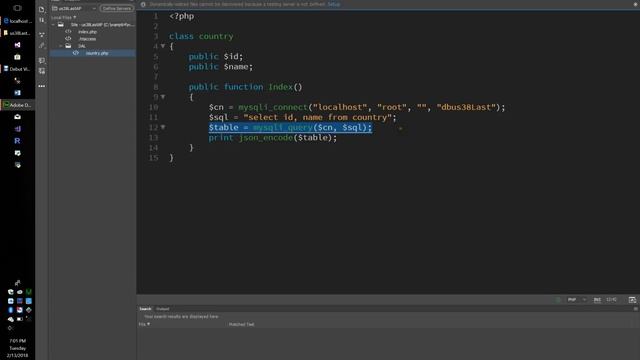Select the Adobe Dreamweaver taskbar button
The width and height of the screenshot is (640, 360).
(x=18, y=105)
